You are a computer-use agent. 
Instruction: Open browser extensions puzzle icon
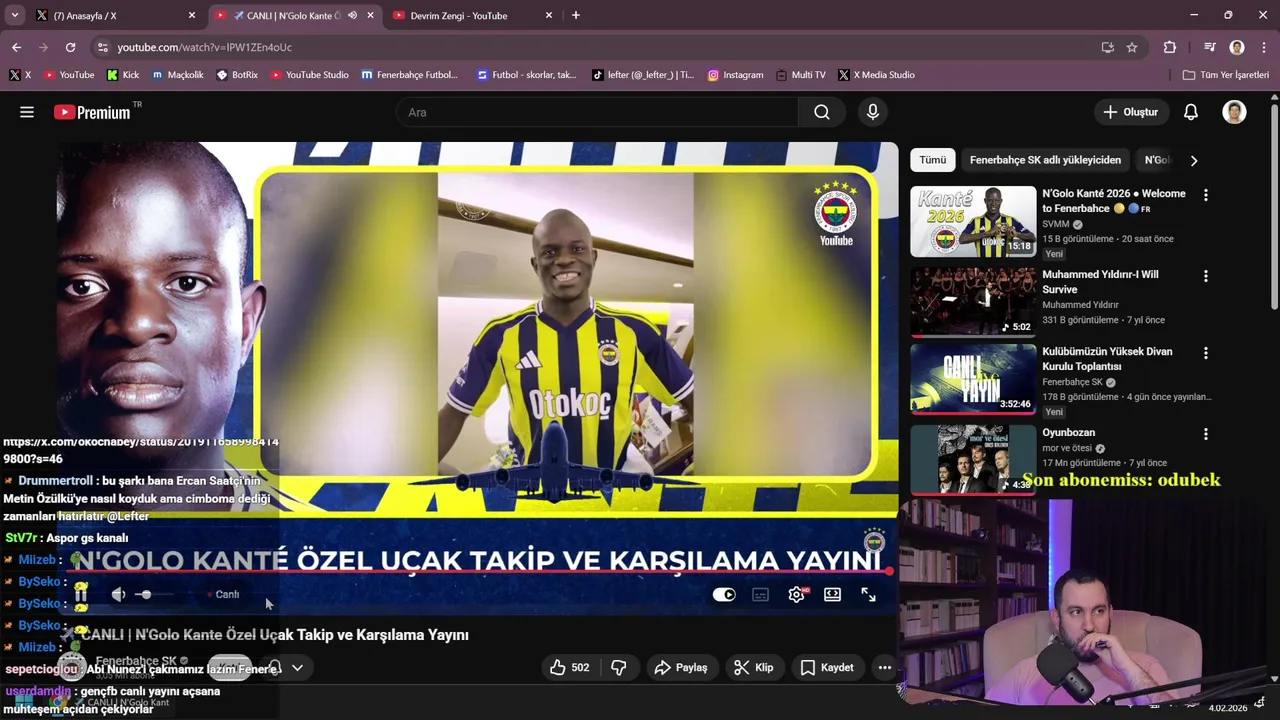(x=1170, y=47)
